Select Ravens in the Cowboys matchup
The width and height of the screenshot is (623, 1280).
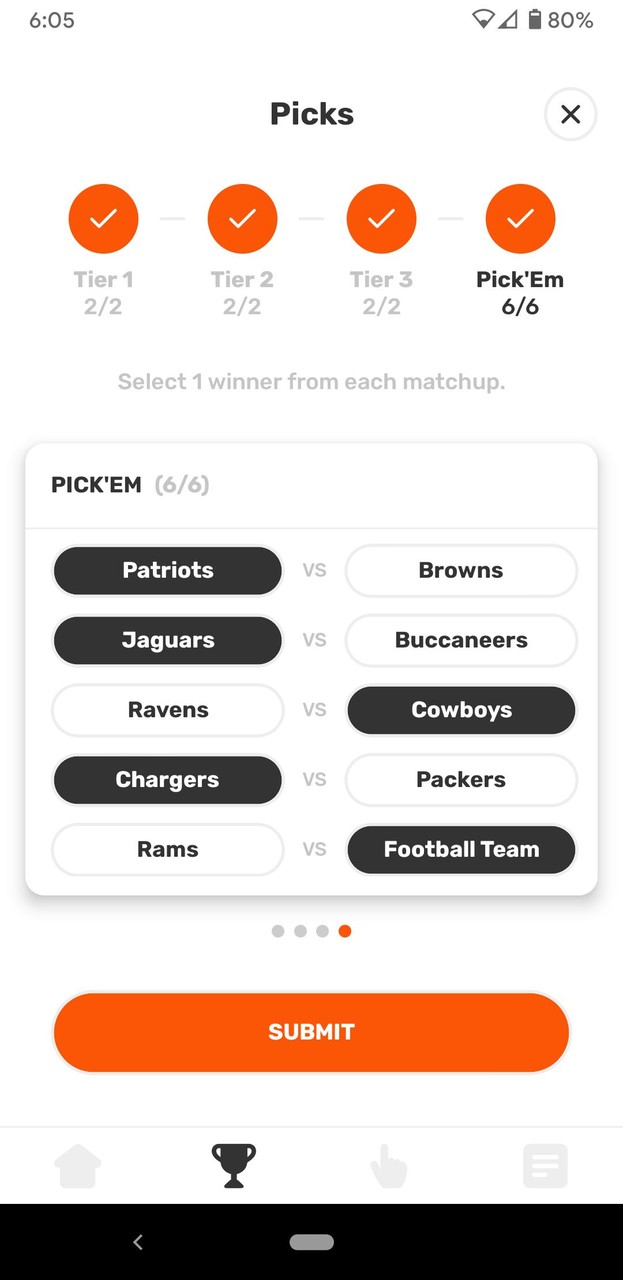[168, 711]
